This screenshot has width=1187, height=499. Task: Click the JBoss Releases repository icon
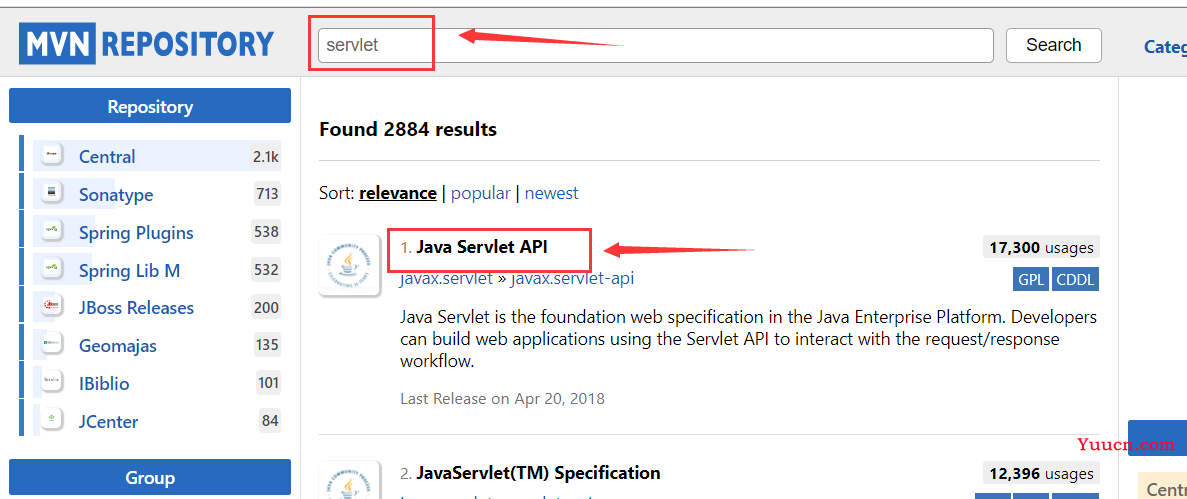pos(51,307)
